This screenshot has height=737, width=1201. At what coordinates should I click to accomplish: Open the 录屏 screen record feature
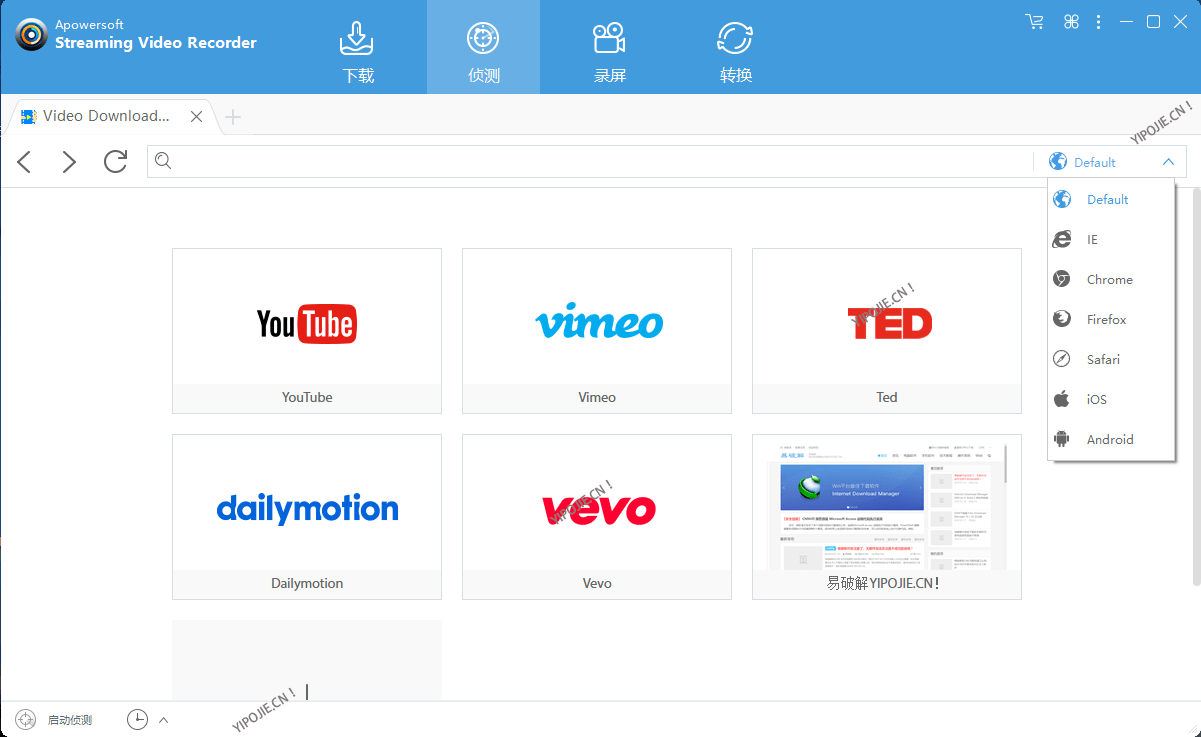point(610,47)
